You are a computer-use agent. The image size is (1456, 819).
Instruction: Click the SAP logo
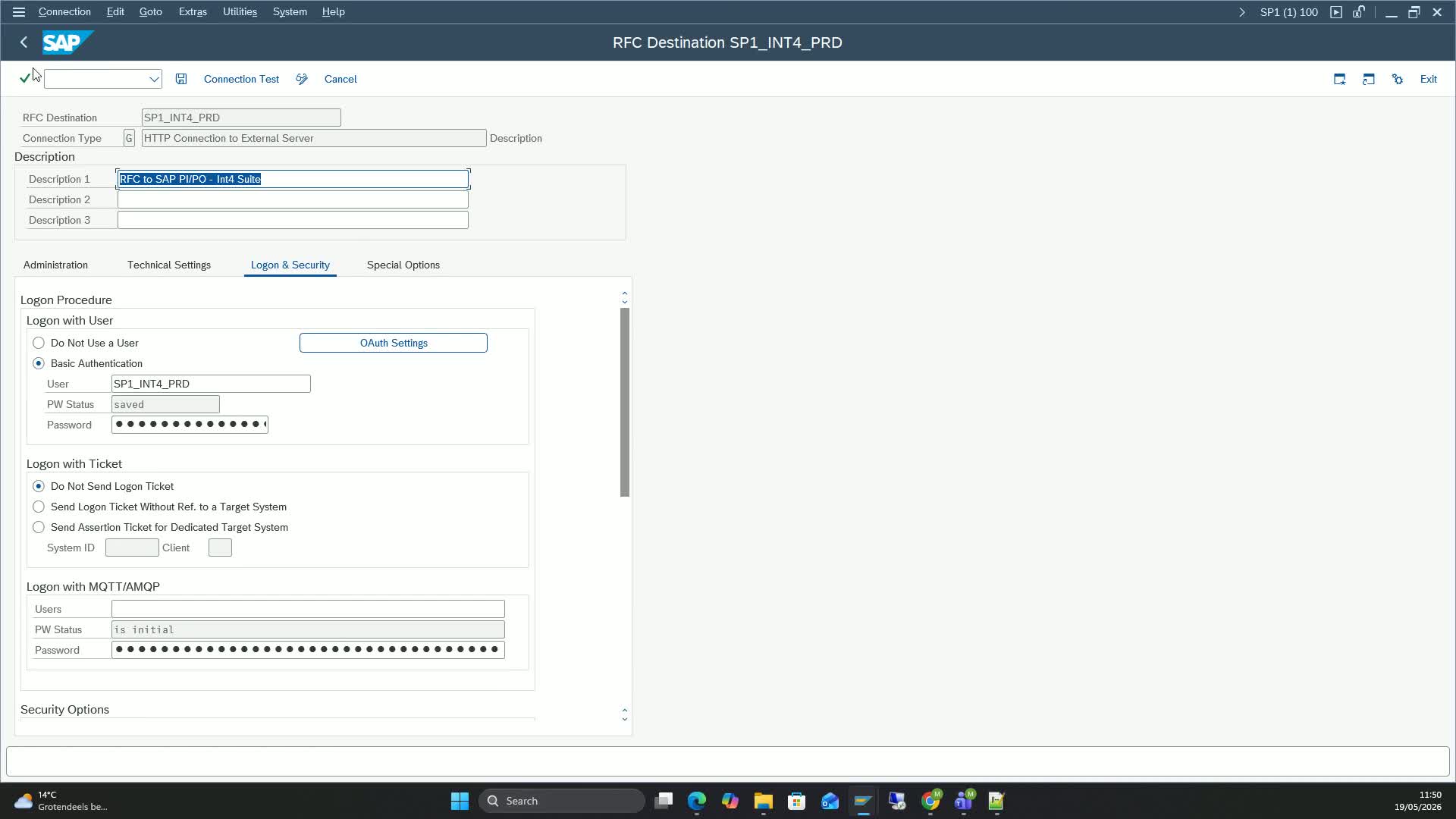pyautogui.click(x=67, y=42)
